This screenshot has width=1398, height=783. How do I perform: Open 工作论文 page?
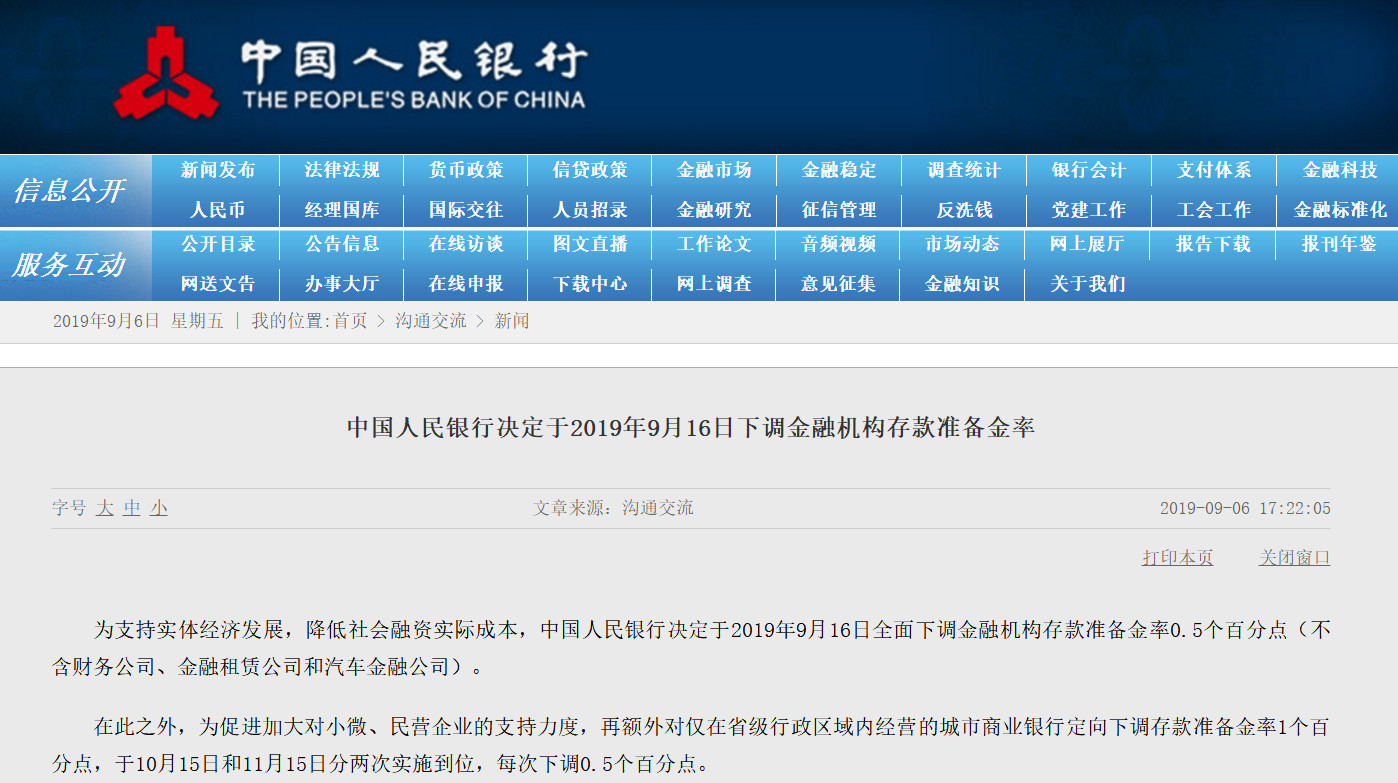714,244
